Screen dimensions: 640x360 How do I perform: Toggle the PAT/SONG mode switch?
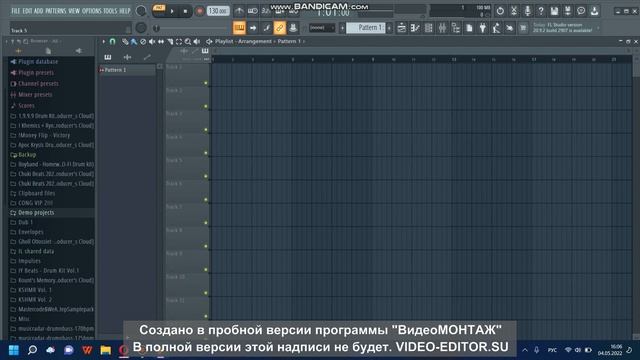pos(159,10)
